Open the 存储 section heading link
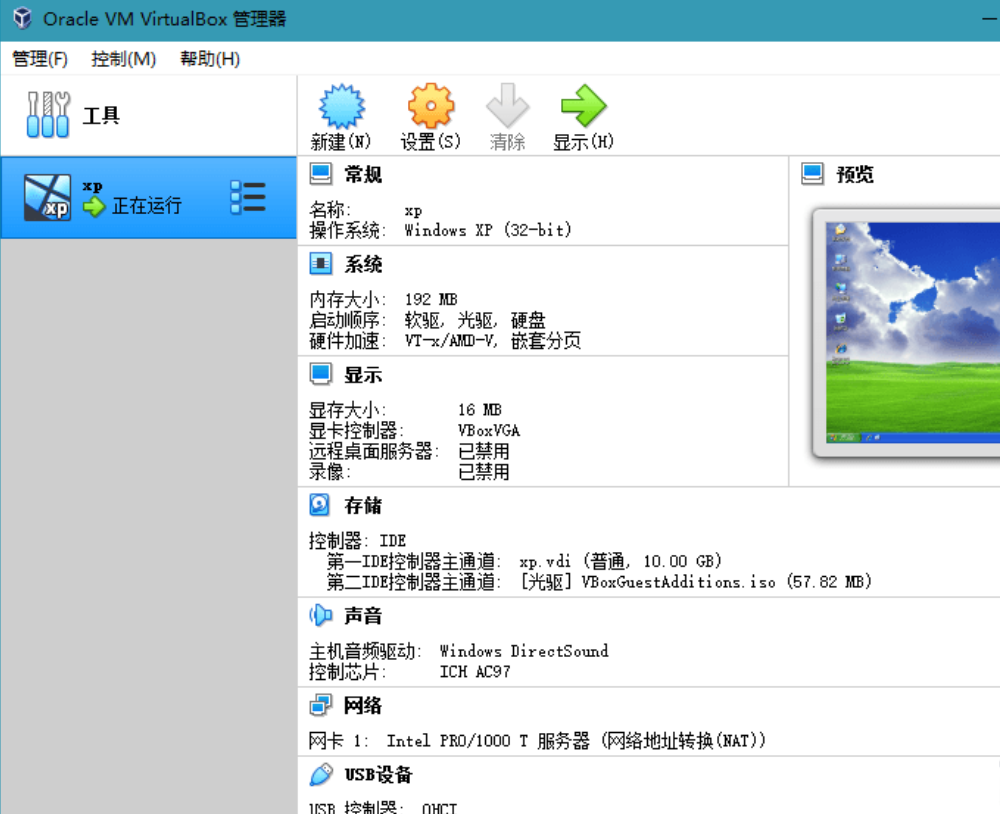Screen dimensions: 1000x814 (363, 506)
